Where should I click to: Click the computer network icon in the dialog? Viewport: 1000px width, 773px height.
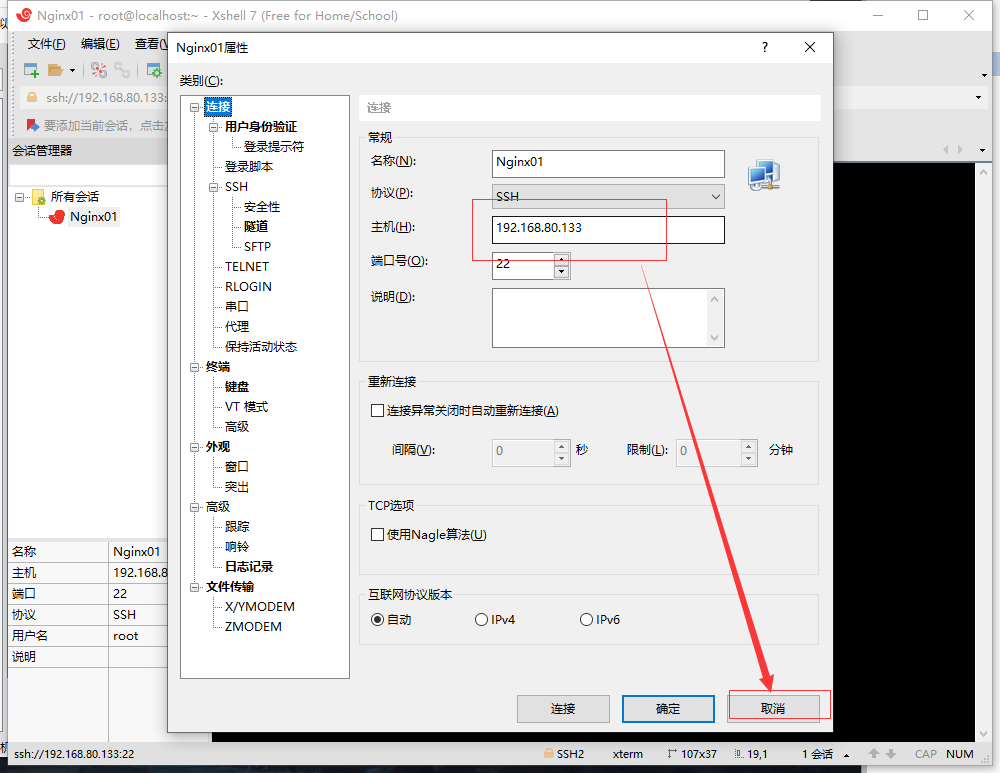tap(764, 175)
